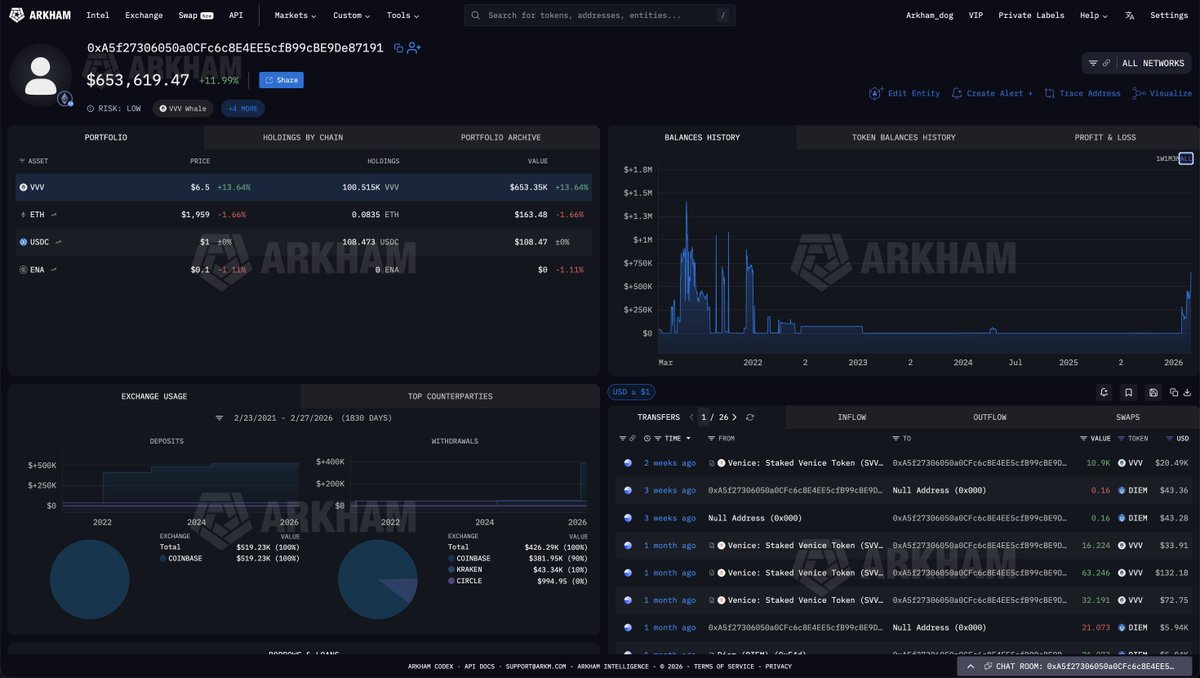Click the save disk icon above transfers
Image resolution: width=1200 pixels, height=678 pixels.
1154,393
